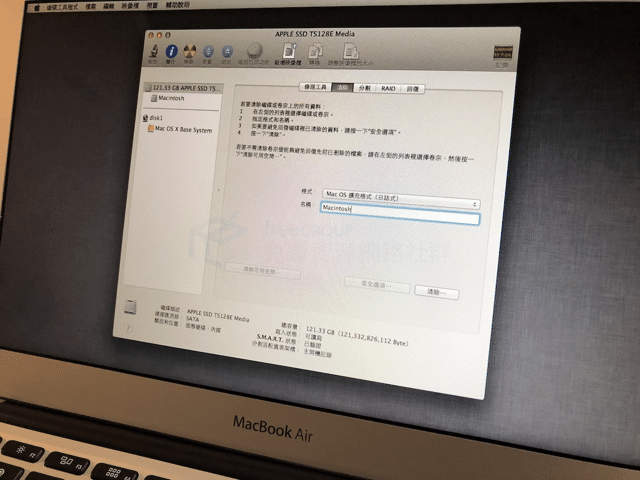Switch to the Partition (分割) tab

point(364,88)
